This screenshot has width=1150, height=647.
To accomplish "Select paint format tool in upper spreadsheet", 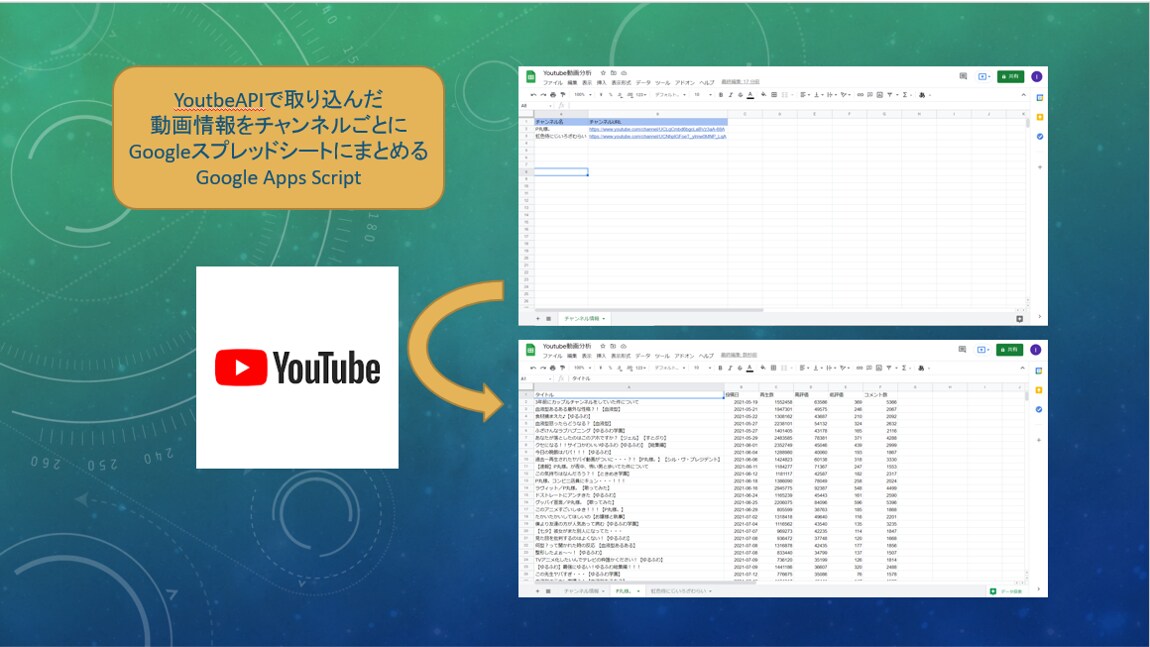I will pos(563,95).
